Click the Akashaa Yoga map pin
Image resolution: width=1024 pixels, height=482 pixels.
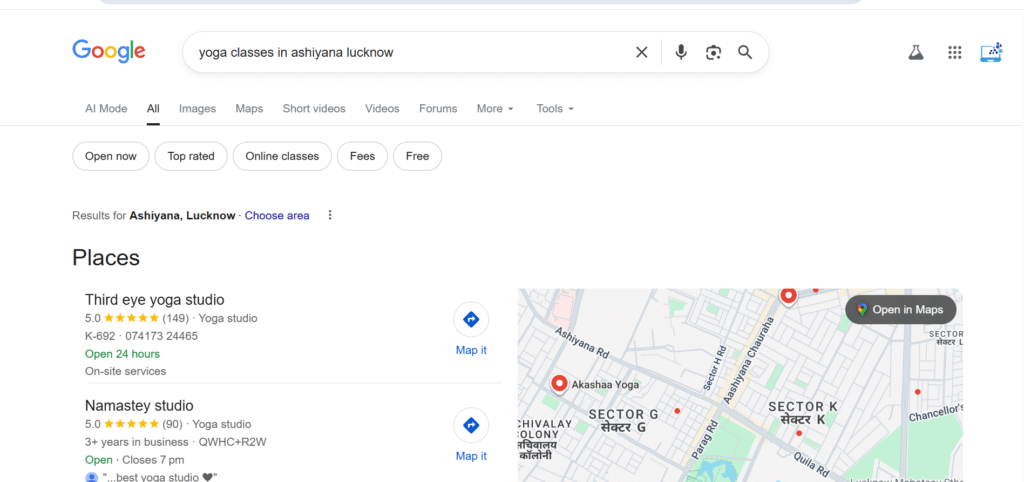click(x=559, y=383)
